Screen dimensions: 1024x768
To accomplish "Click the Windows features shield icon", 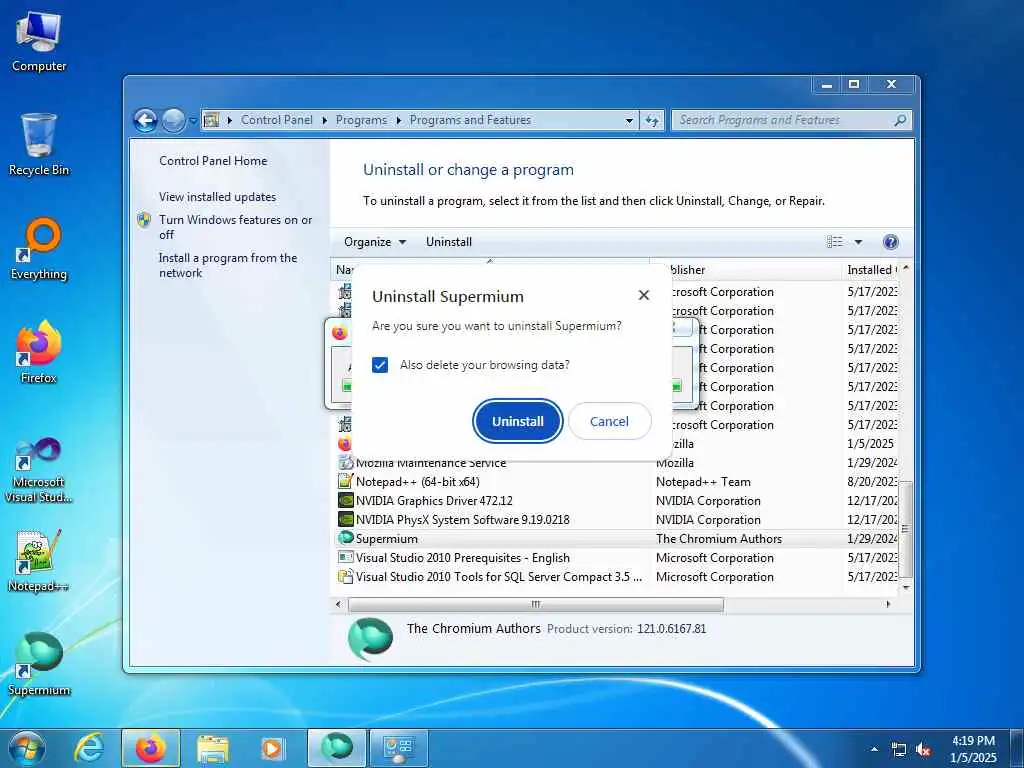I will point(144,220).
